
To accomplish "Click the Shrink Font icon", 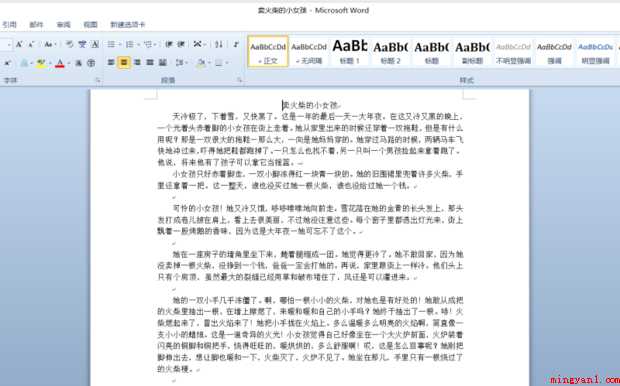I will (x=31, y=45).
